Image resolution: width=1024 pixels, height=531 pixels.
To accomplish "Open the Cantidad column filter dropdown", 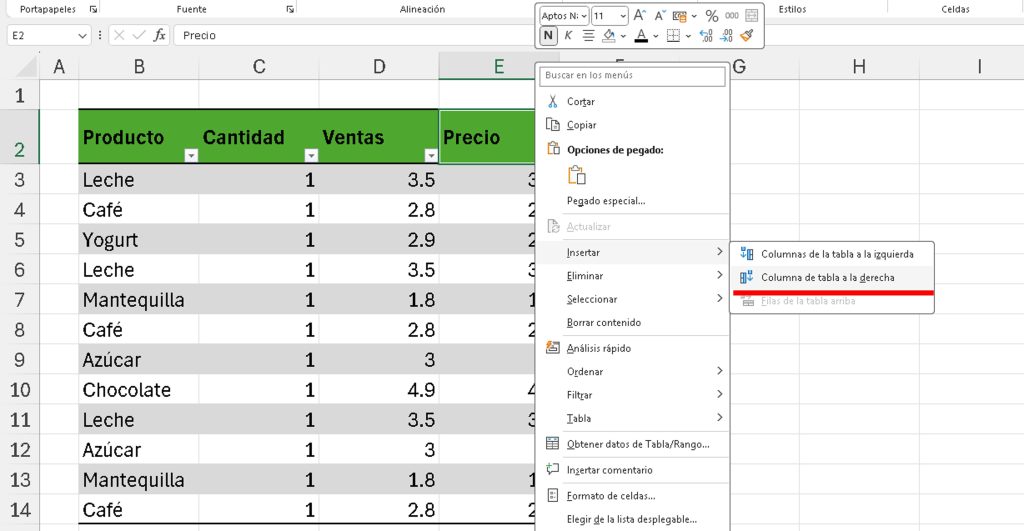I will (310, 156).
